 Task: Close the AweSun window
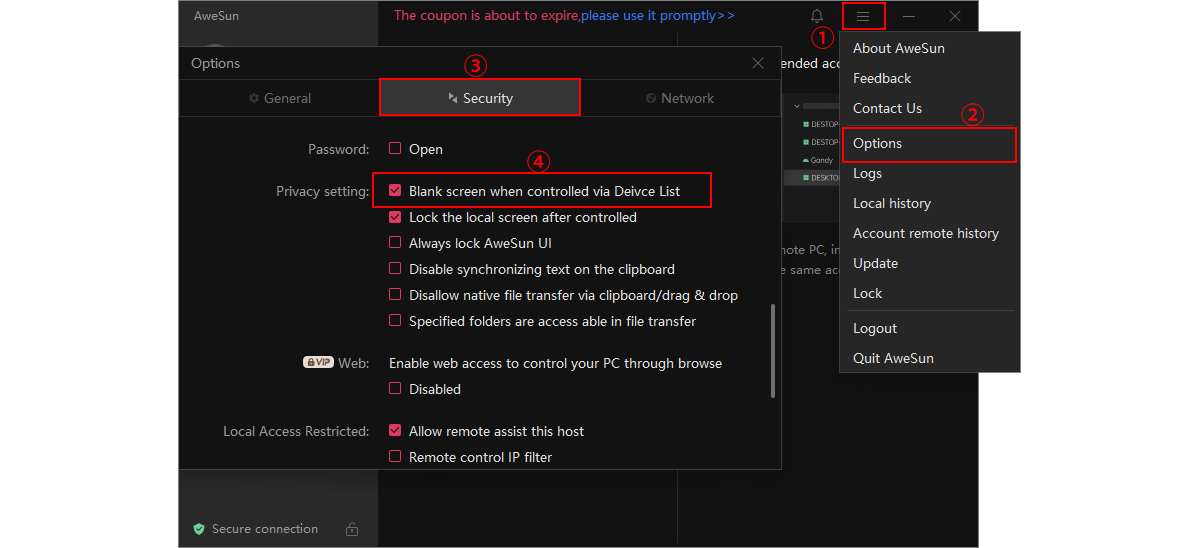click(955, 16)
